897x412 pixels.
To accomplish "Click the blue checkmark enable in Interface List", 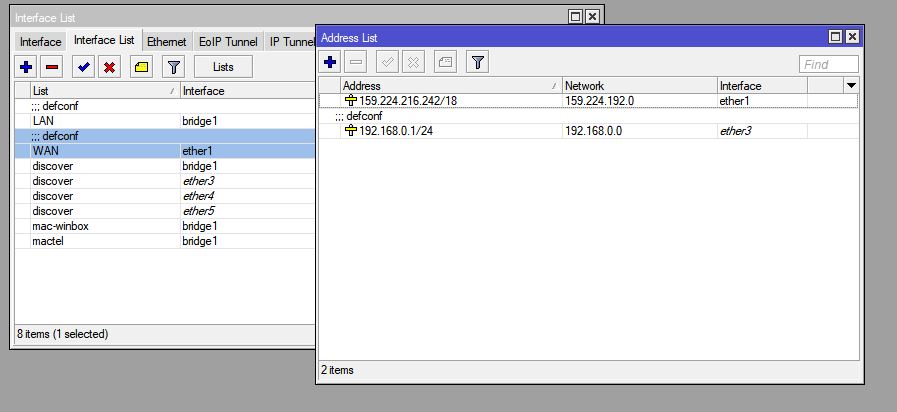I will [84, 67].
